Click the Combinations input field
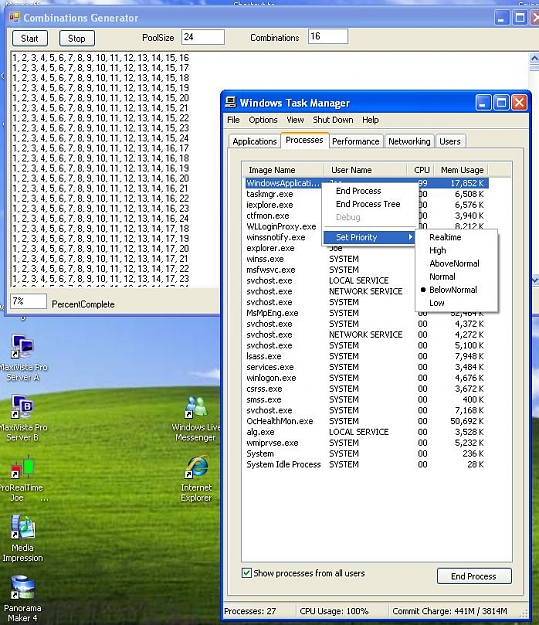539x625 pixels. [328, 36]
